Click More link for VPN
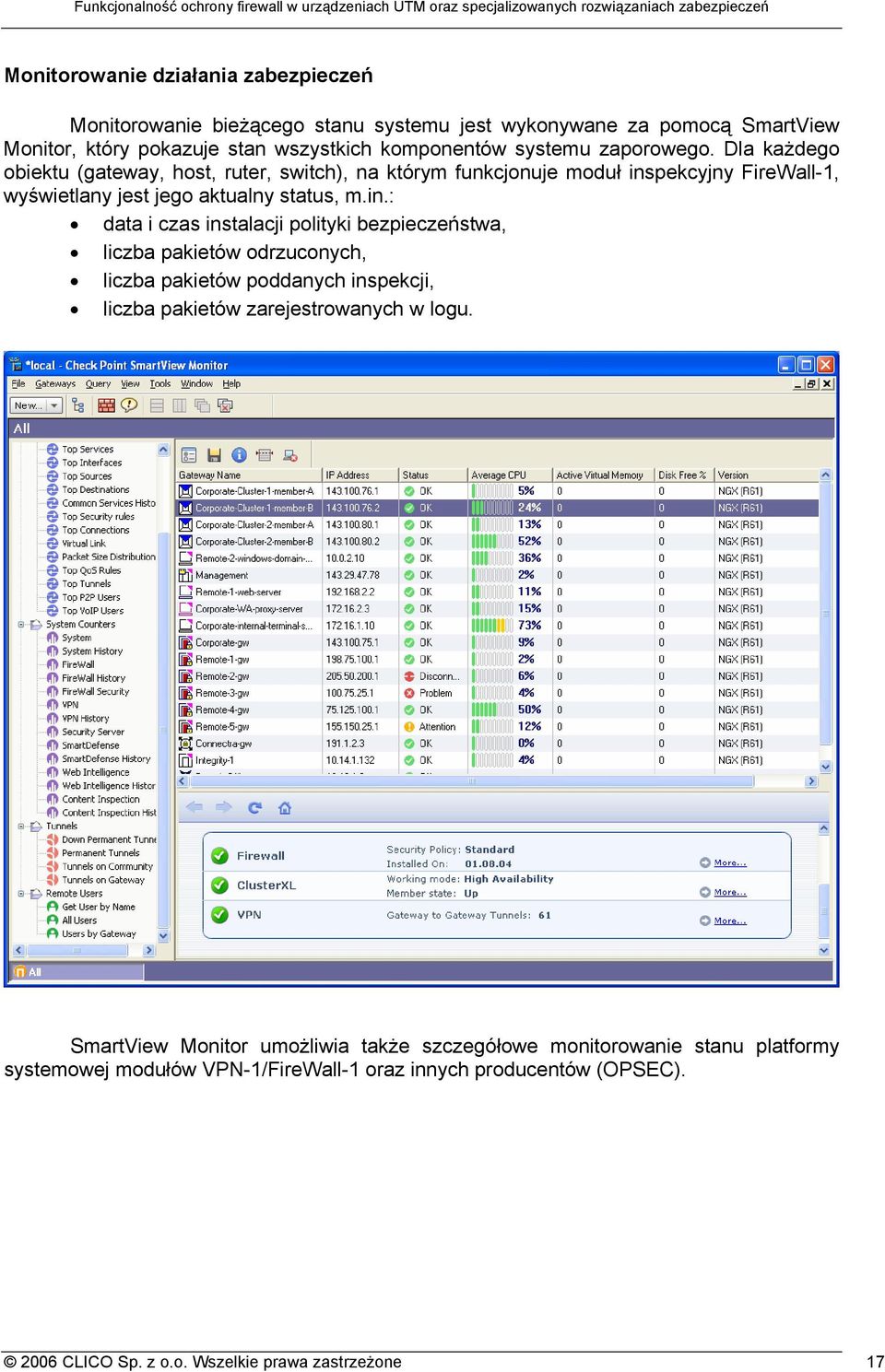Image resolution: width=885 pixels, height=1372 pixels. click(x=730, y=921)
